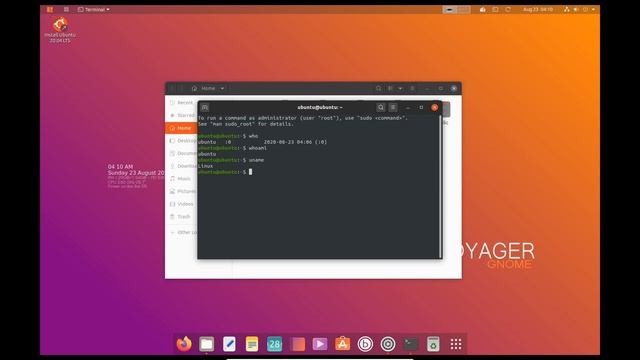Open the concentric-circle dock app icon
640x360 pixels.
(x=388, y=344)
